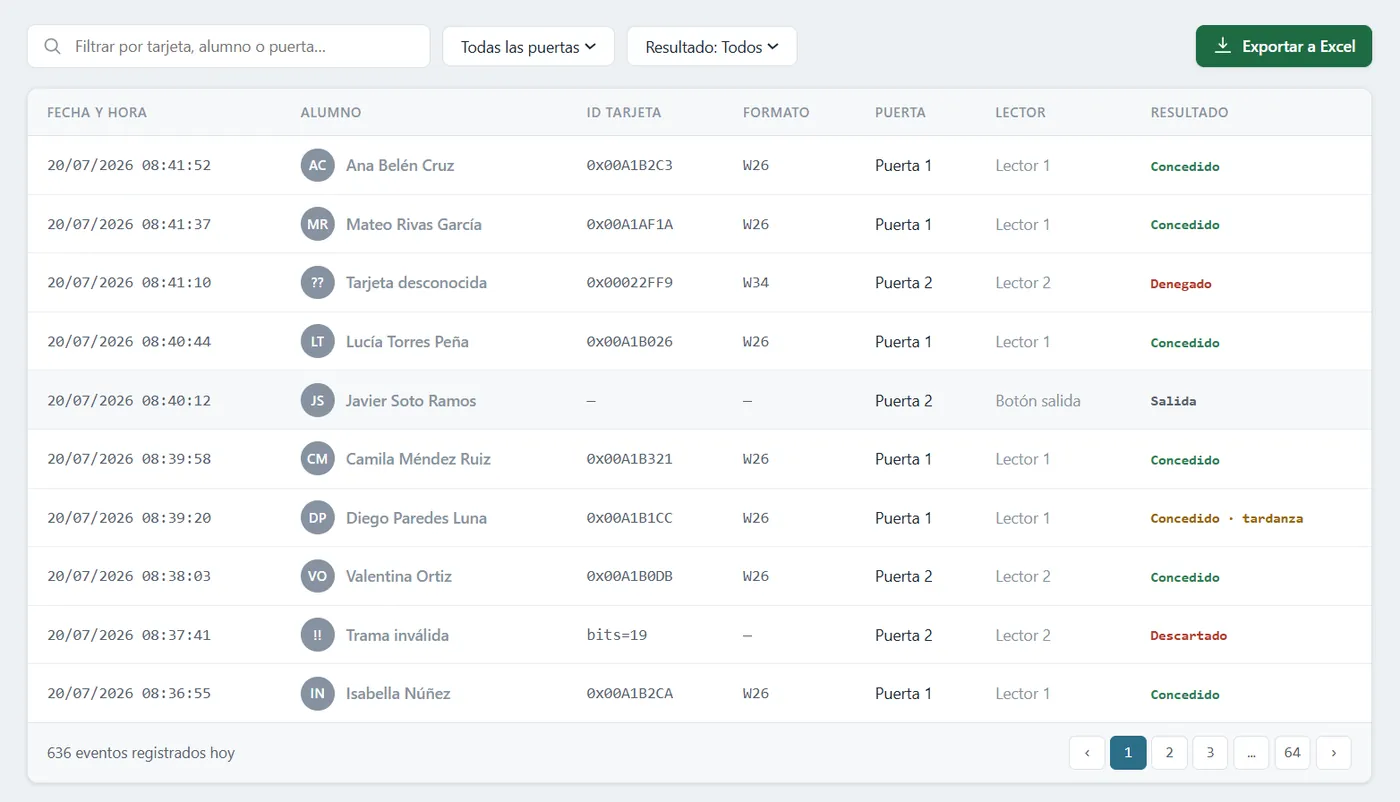Click card ID 0x00A1B0DB
1400x802 pixels.
[630, 576]
